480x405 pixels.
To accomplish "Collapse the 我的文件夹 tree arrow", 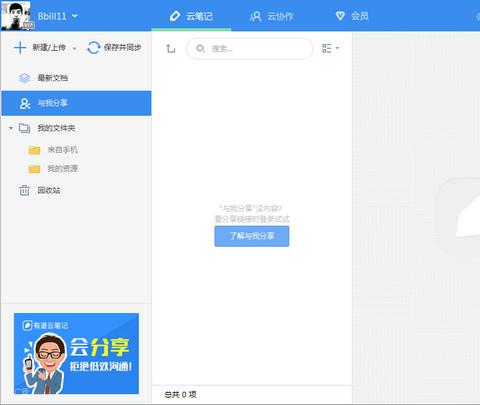I will (x=11, y=128).
